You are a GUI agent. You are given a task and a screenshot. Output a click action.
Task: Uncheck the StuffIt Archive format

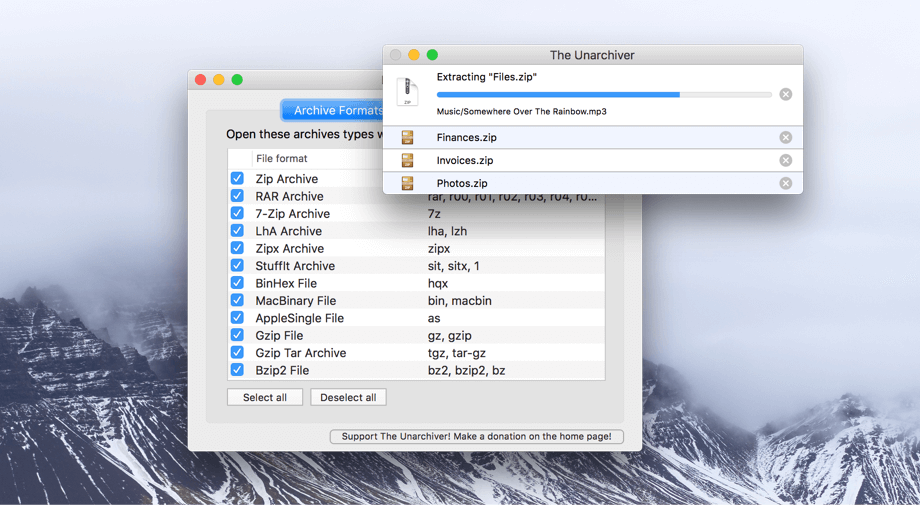[237, 266]
